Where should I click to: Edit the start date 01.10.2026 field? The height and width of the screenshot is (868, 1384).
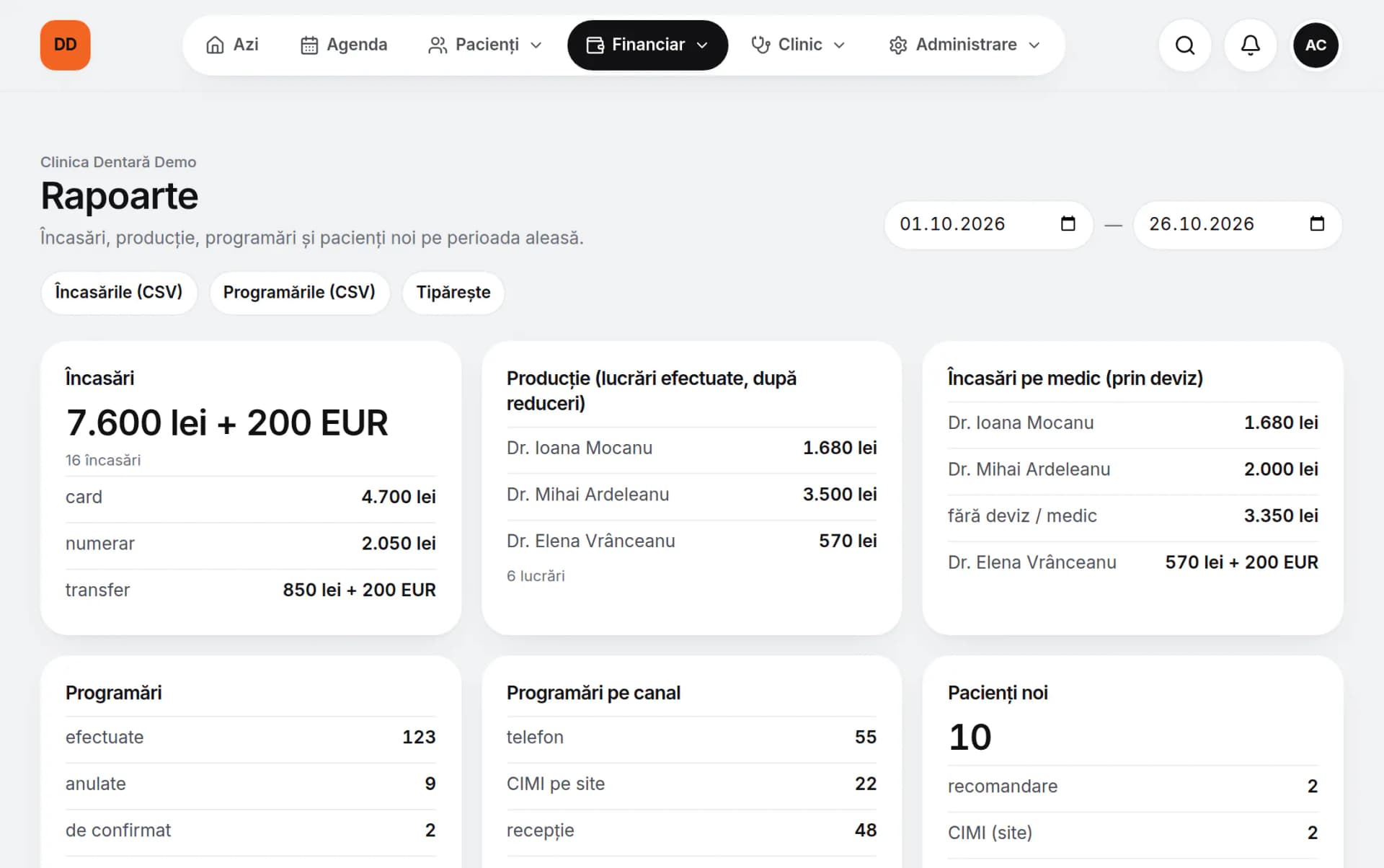[x=988, y=224]
